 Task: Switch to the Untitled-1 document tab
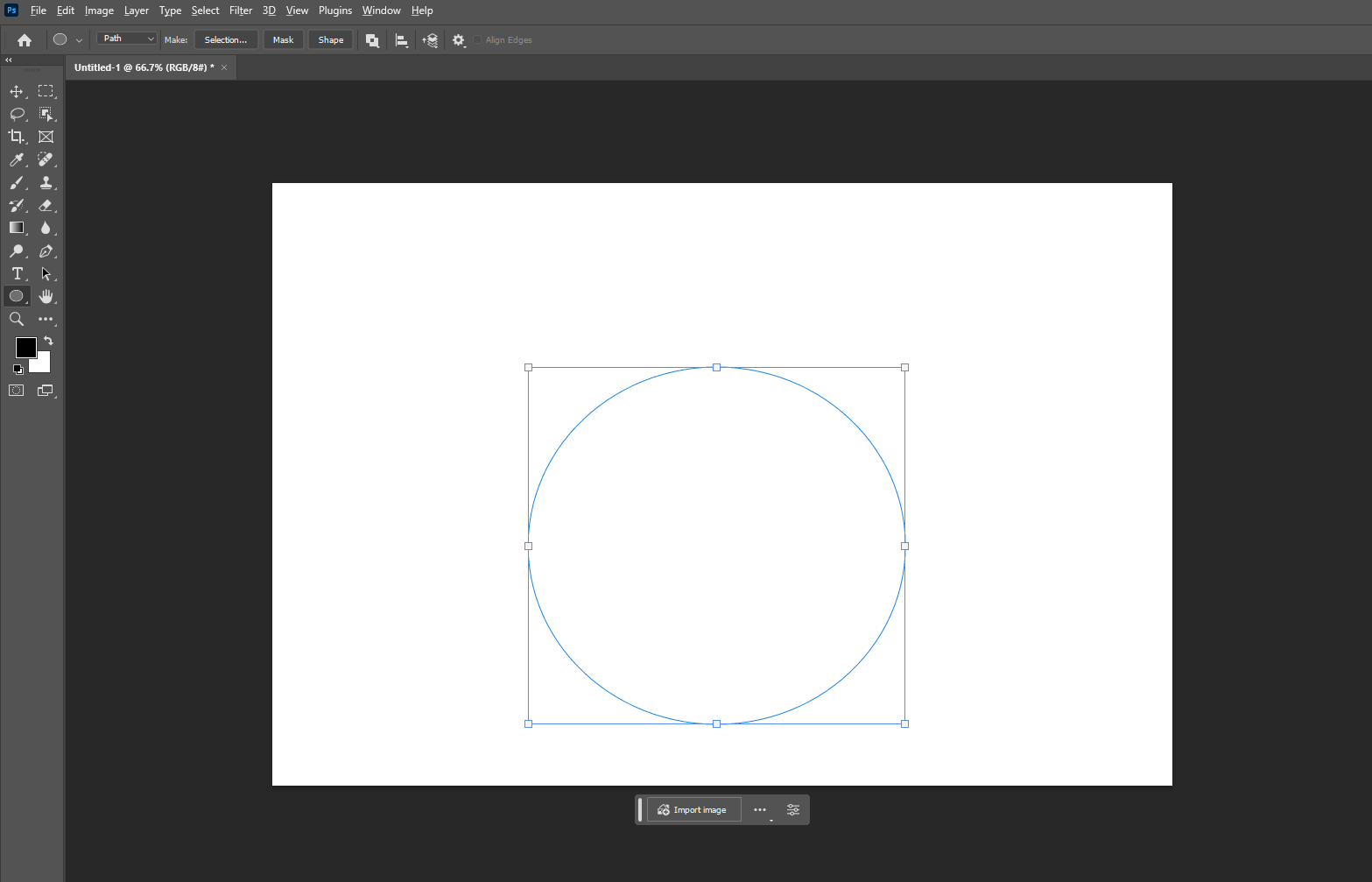point(144,67)
